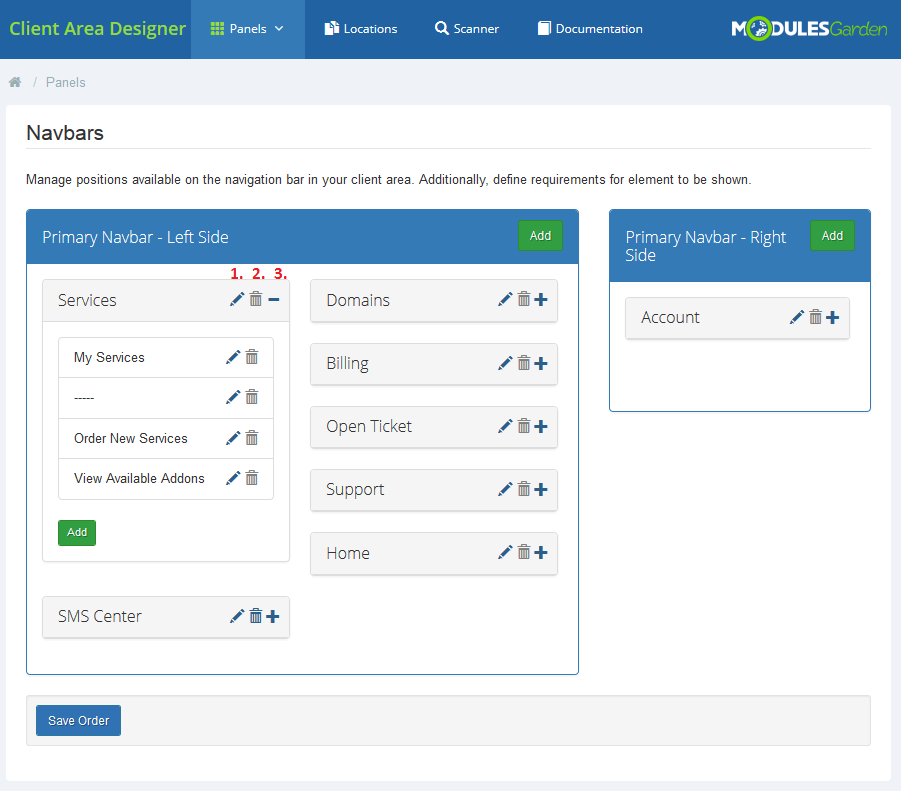Edit the SMS Center navbar item
This screenshot has height=791, width=901.
tap(237, 616)
